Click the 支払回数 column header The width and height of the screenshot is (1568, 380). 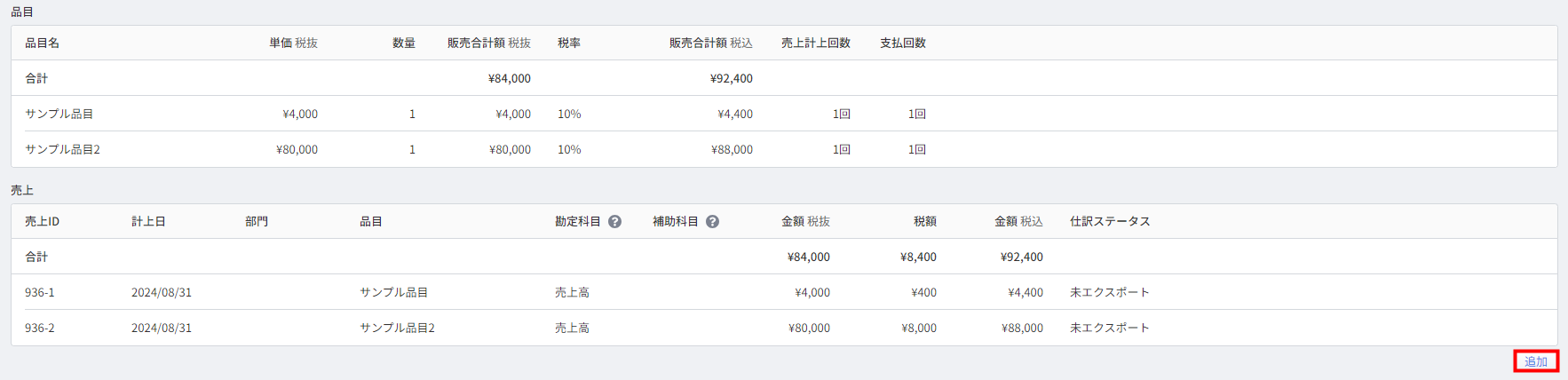coord(903,43)
